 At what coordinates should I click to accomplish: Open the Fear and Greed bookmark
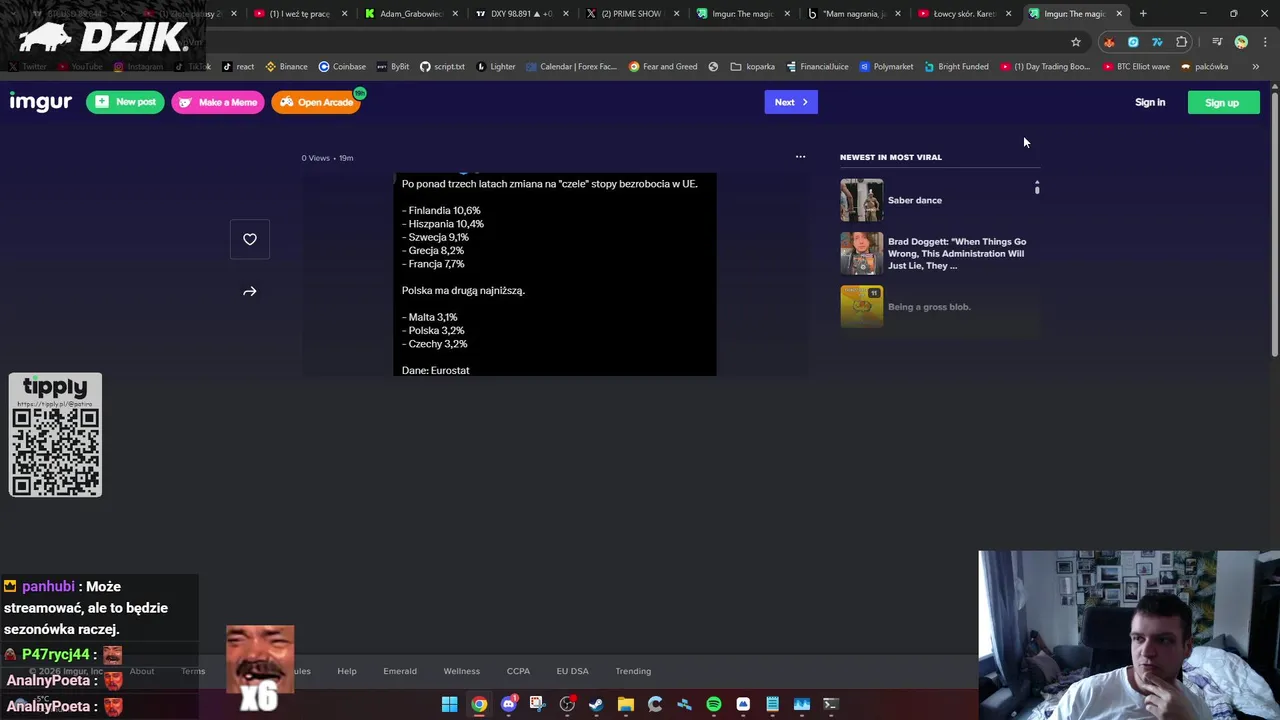coord(663,67)
